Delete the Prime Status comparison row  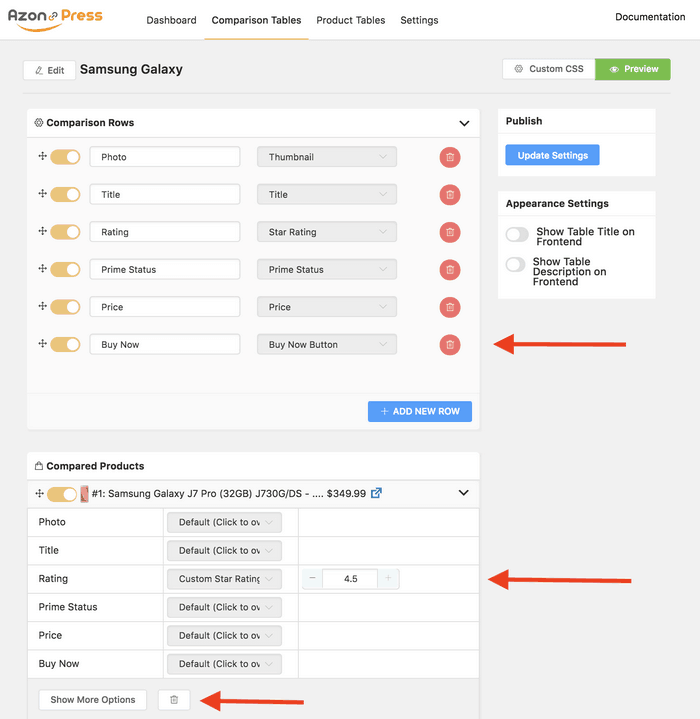pyautogui.click(x=450, y=270)
